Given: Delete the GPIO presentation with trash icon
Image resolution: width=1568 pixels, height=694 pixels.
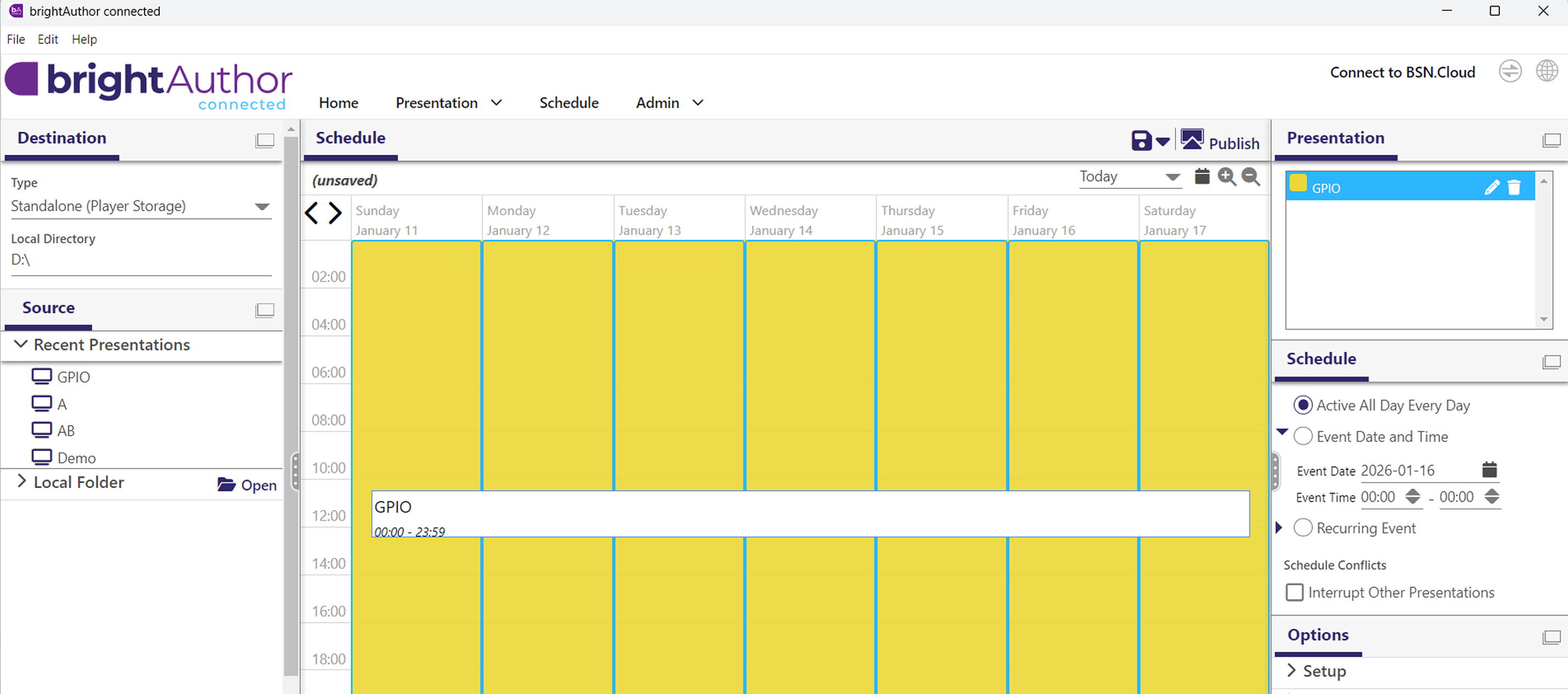Looking at the screenshot, I should [1514, 188].
